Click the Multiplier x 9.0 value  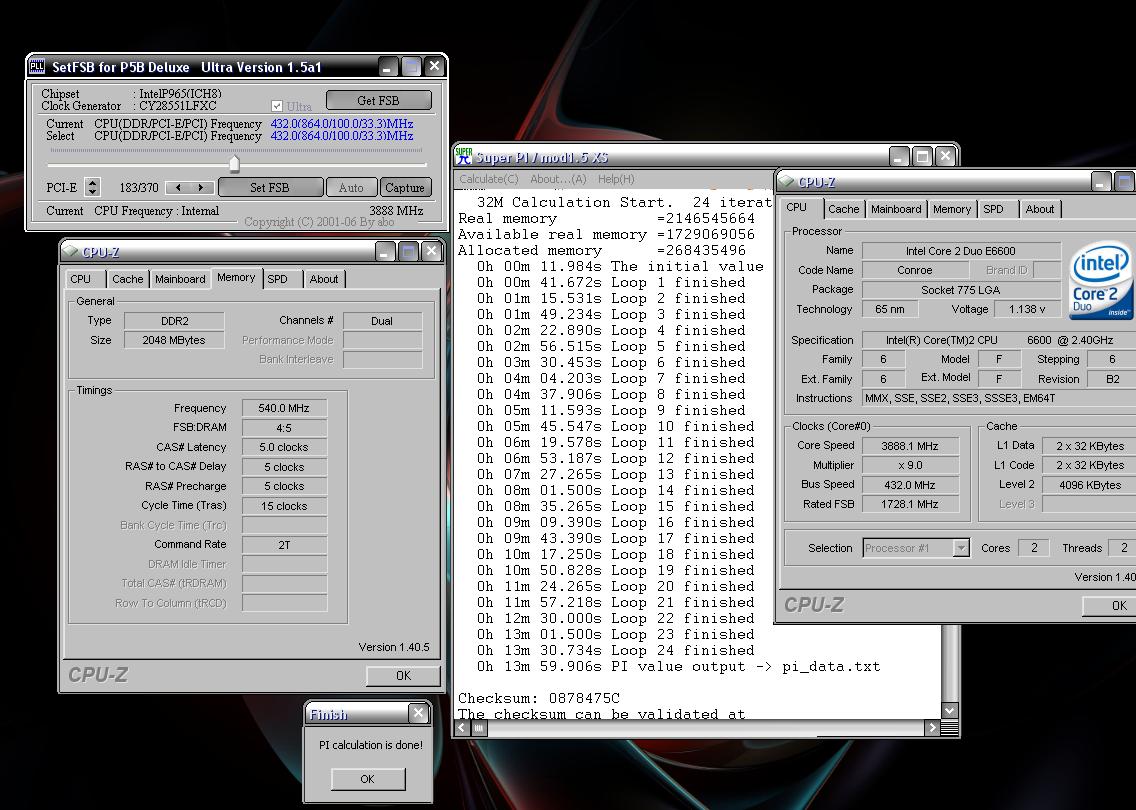(x=910, y=465)
